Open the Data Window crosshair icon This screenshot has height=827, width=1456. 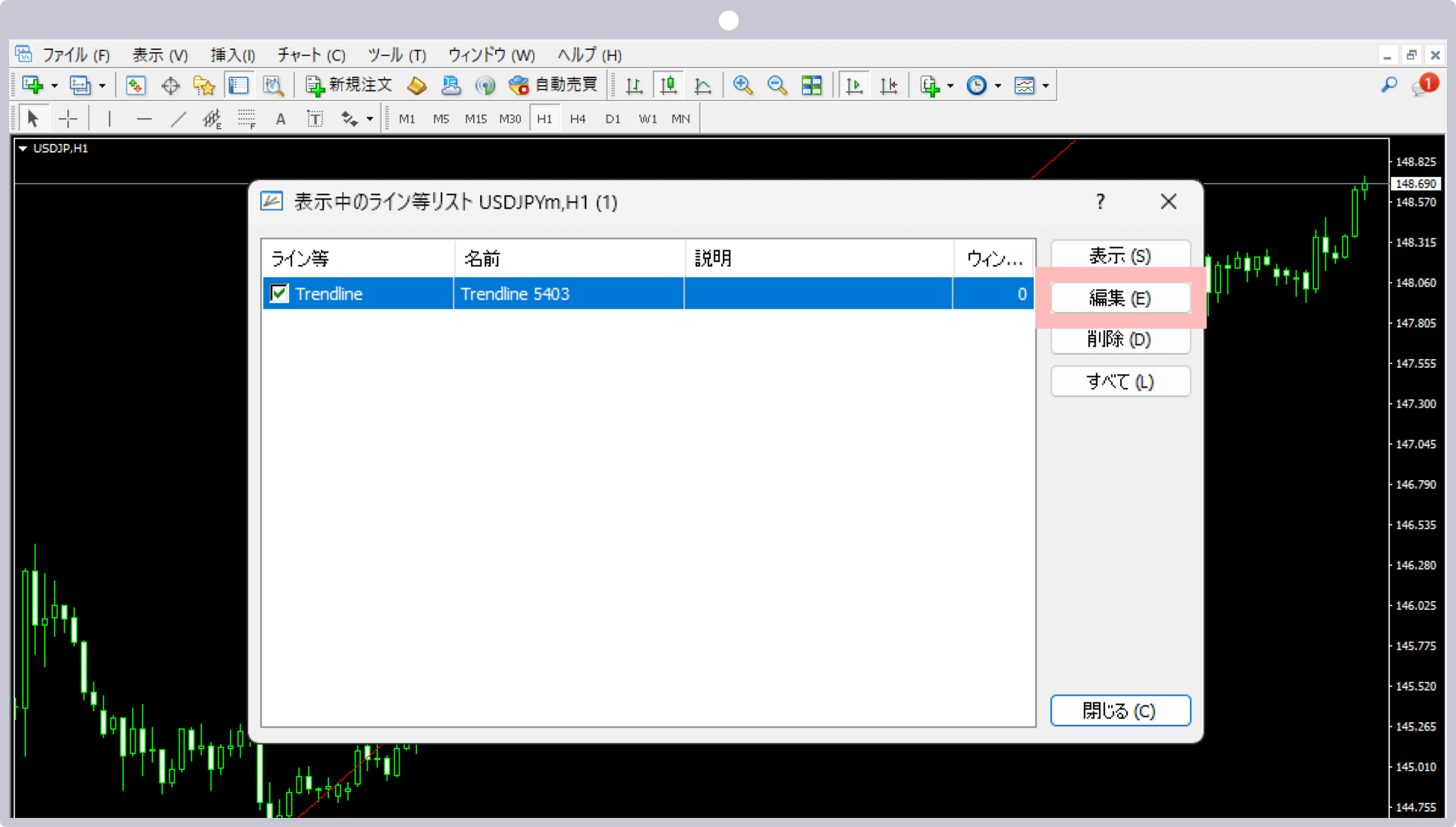tap(171, 85)
